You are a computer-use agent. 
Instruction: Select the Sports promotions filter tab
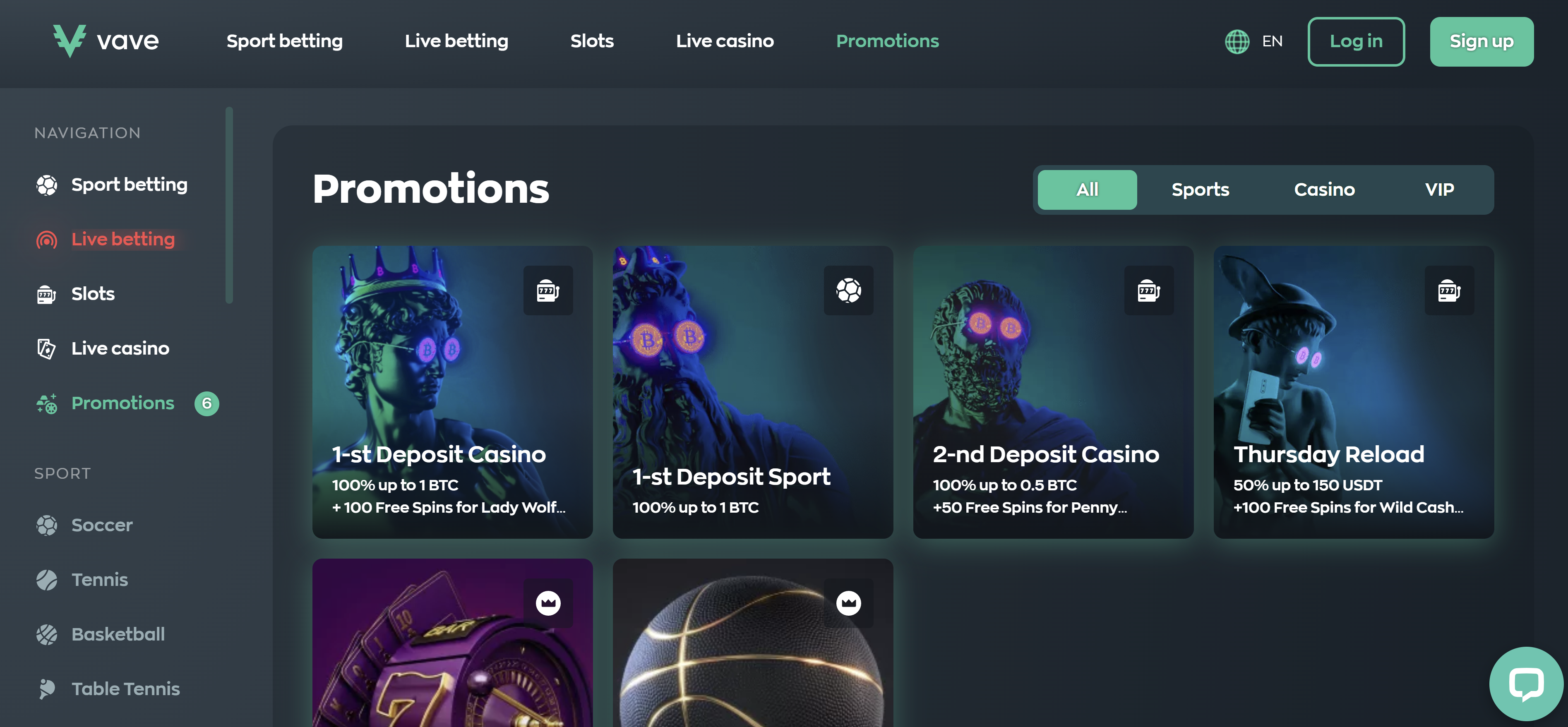[x=1200, y=190]
